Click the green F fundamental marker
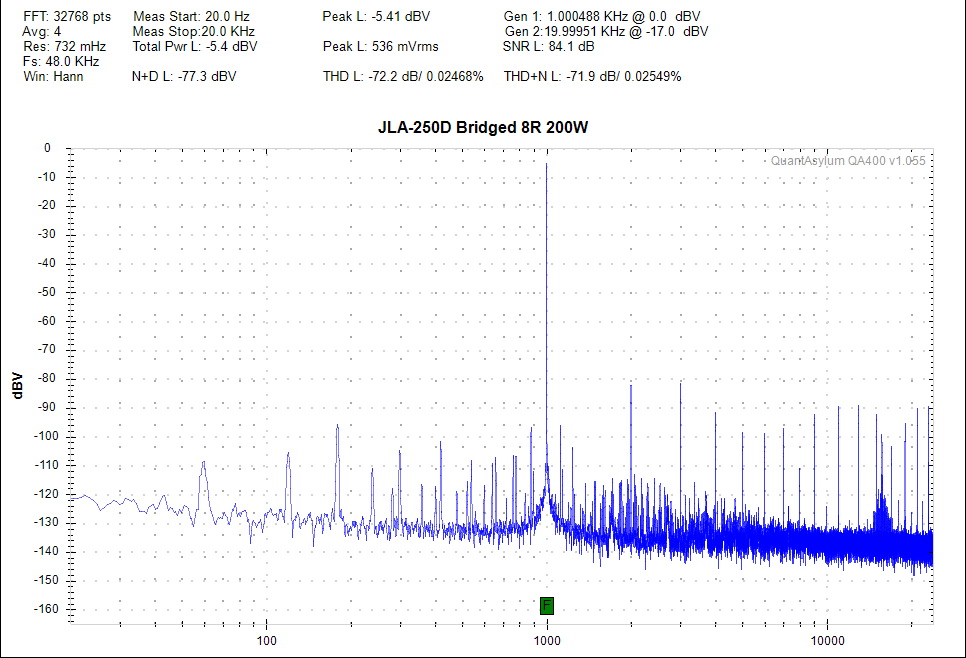966x658 pixels. pos(546,606)
